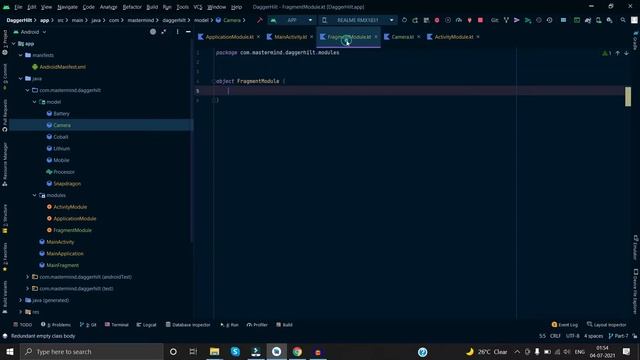Click the Attach Debugger icon before Stop
The width and height of the screenshot is (640, 360).
[x=469, y=20]
